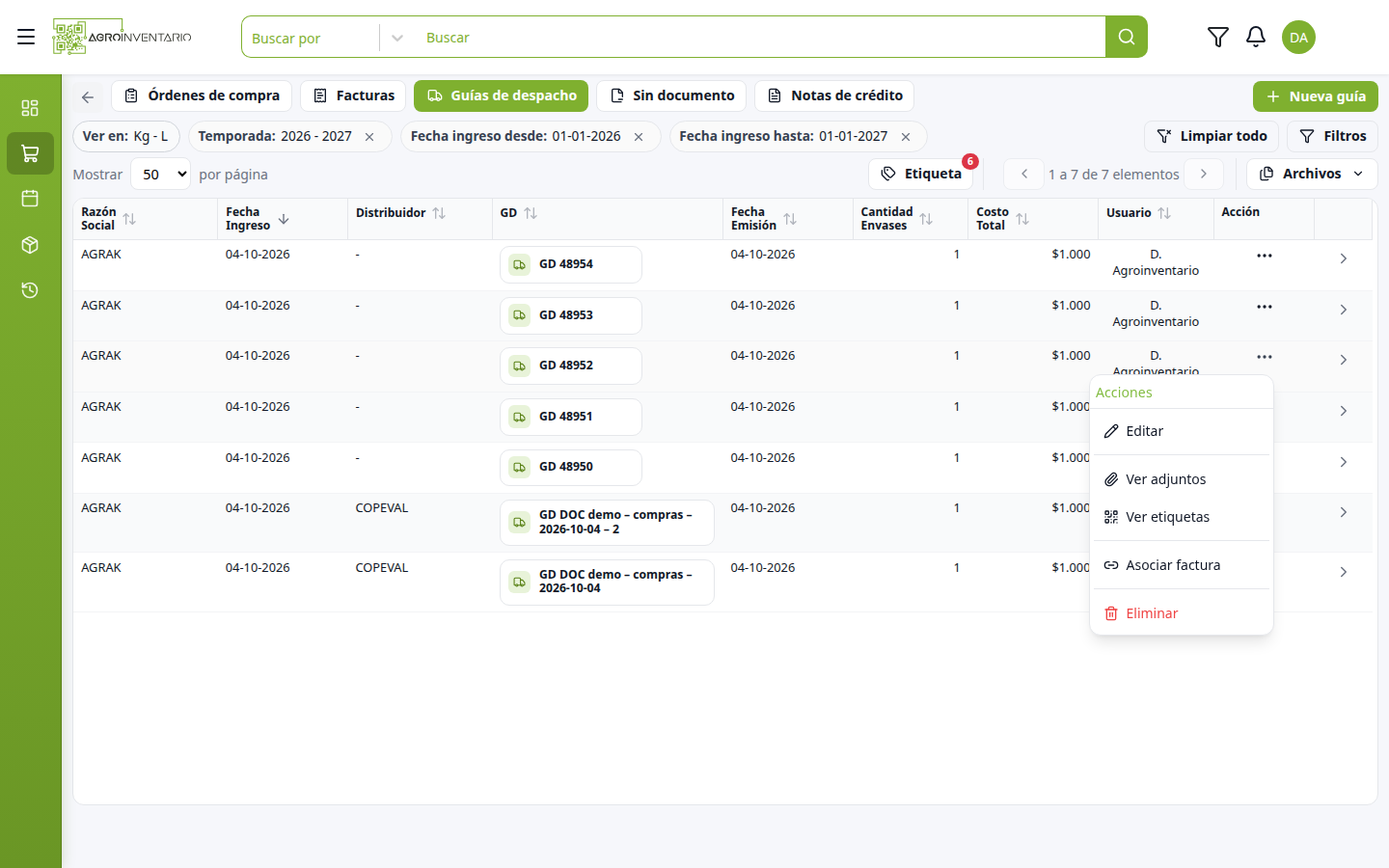The width and height of the screenshot is (1389, 868).
Task: Expand the GD 48950 row chevron
Action: click(x=1343, y=462)
